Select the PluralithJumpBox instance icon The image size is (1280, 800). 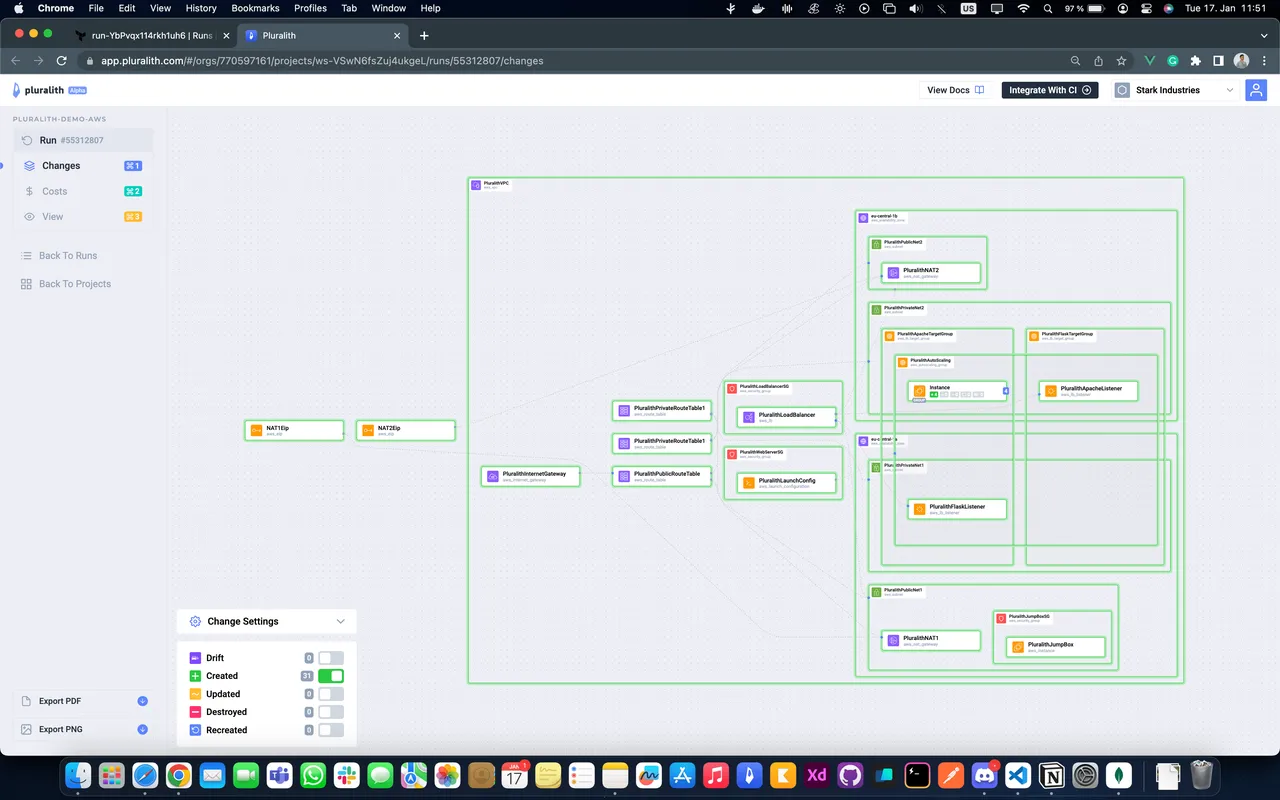point(1018,647)
